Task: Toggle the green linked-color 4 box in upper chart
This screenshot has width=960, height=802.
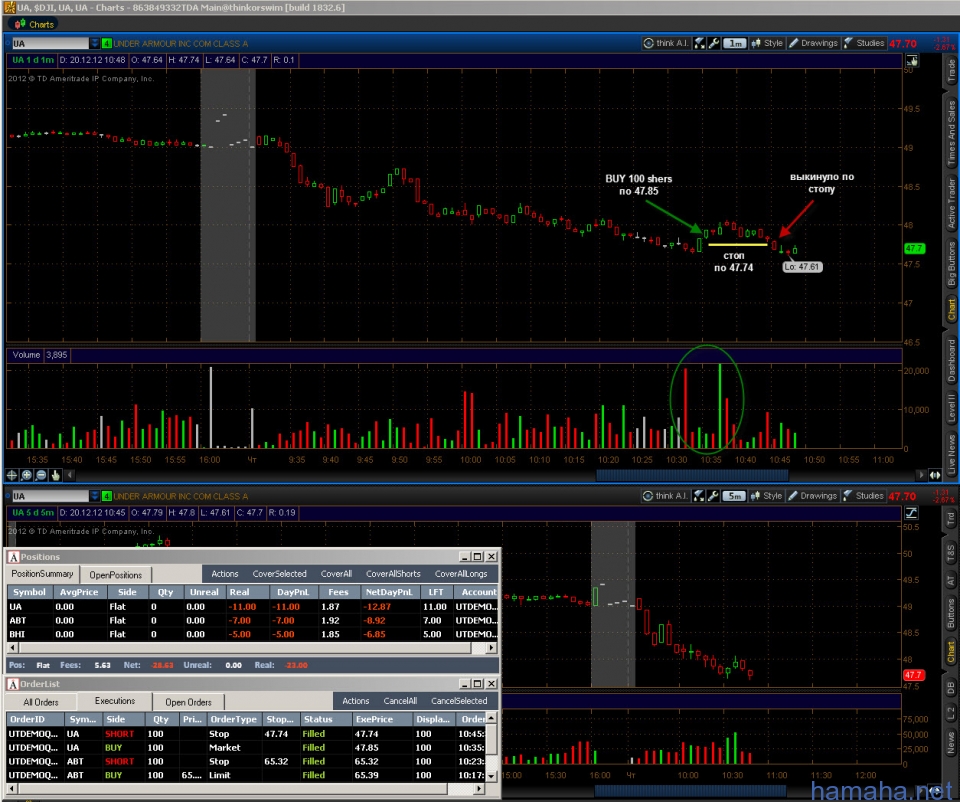Action: (107, 43)
